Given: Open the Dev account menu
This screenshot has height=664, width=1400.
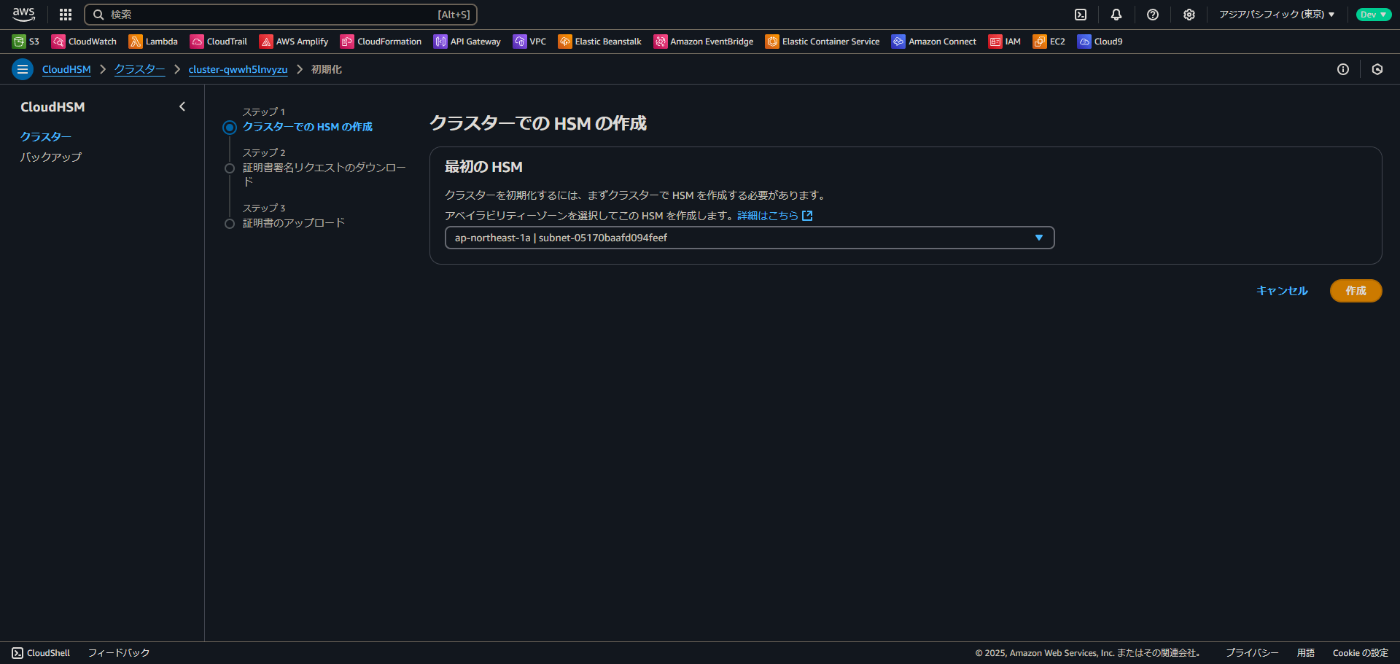Looking at the screenshot, I should coord(1372,14).
